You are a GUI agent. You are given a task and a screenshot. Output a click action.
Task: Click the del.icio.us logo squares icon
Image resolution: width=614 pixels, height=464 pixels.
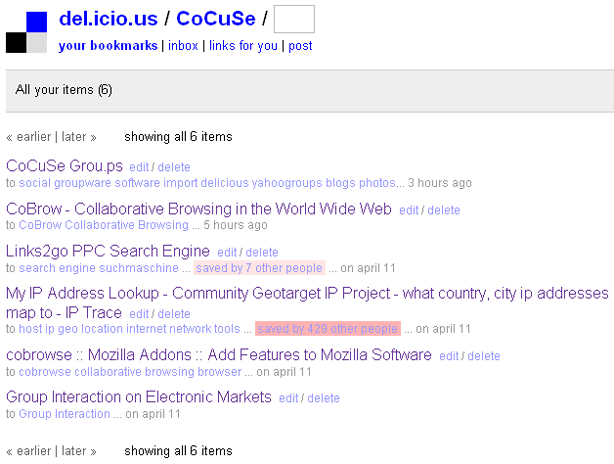point(26,32)
